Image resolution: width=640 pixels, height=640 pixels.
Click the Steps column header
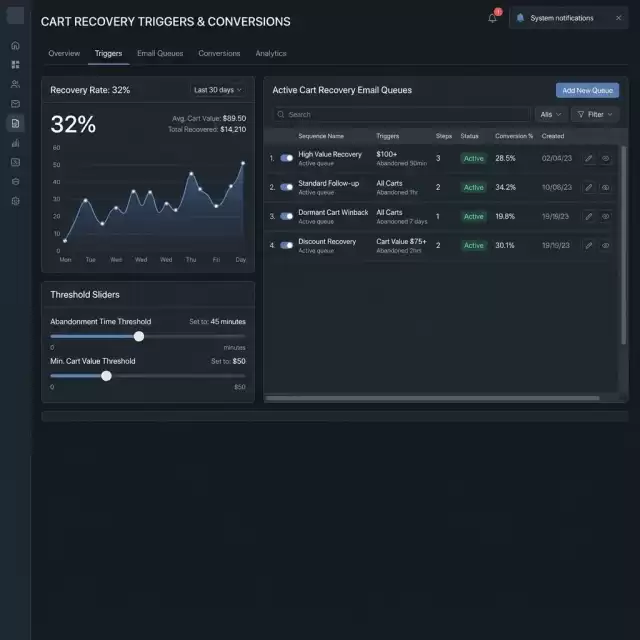point(444,136)
